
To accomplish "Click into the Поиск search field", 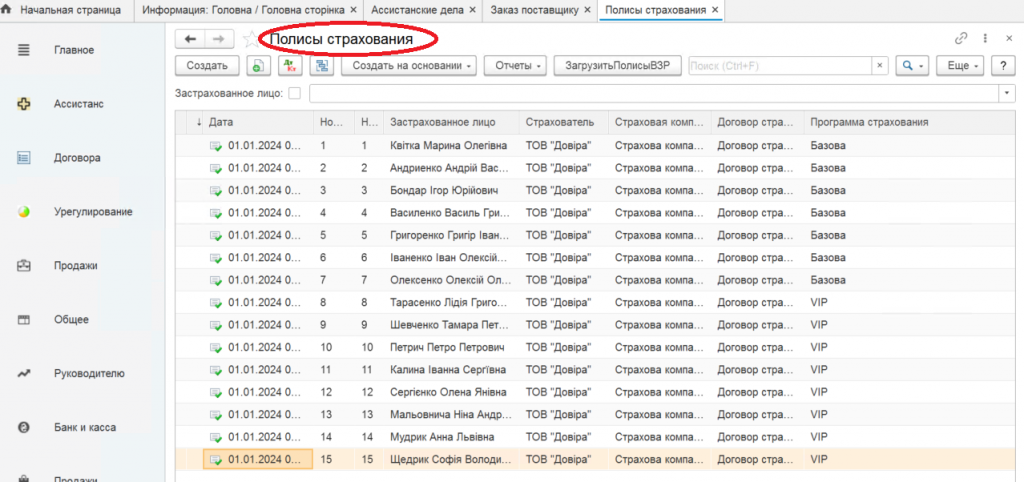I will (x=780, y=66).
